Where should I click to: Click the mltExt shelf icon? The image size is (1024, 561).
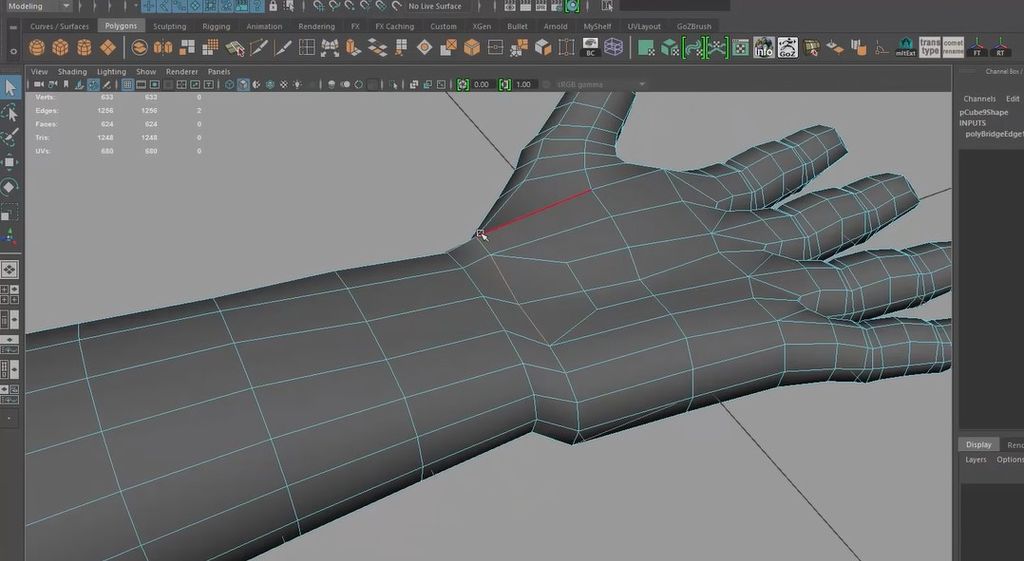click(905, 48)
